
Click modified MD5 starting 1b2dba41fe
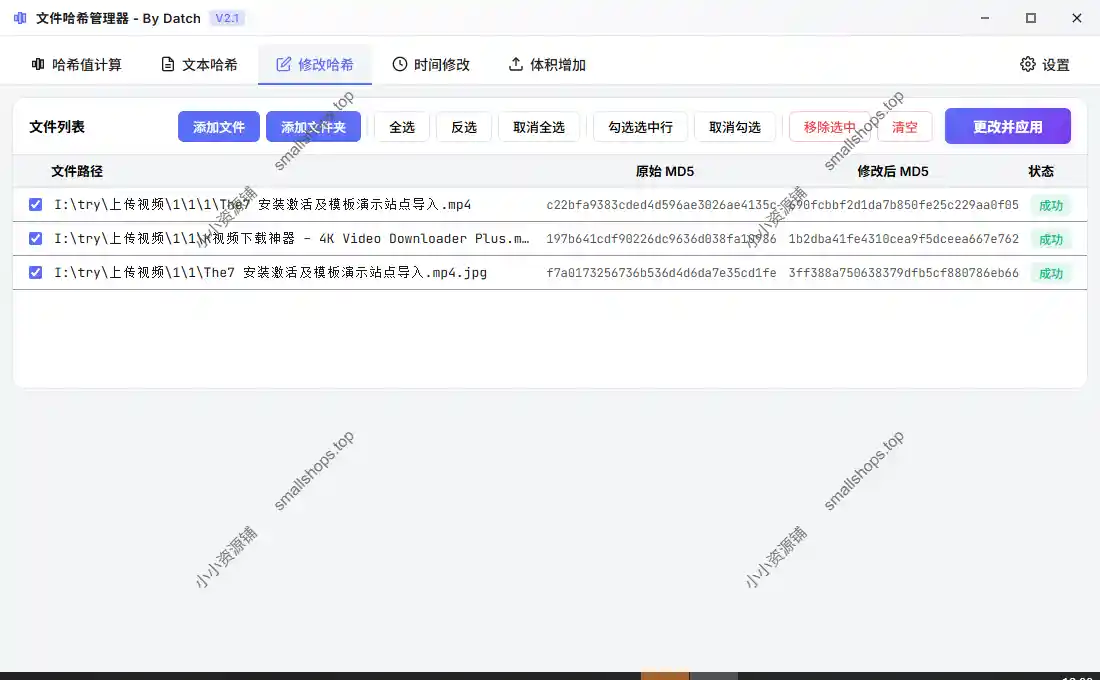click(x=904, y=239)
